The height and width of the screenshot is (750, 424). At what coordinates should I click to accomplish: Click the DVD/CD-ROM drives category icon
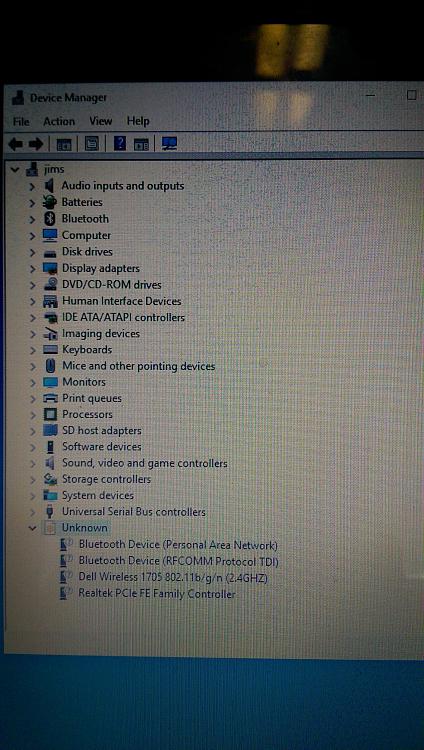(x=50, y=285)
